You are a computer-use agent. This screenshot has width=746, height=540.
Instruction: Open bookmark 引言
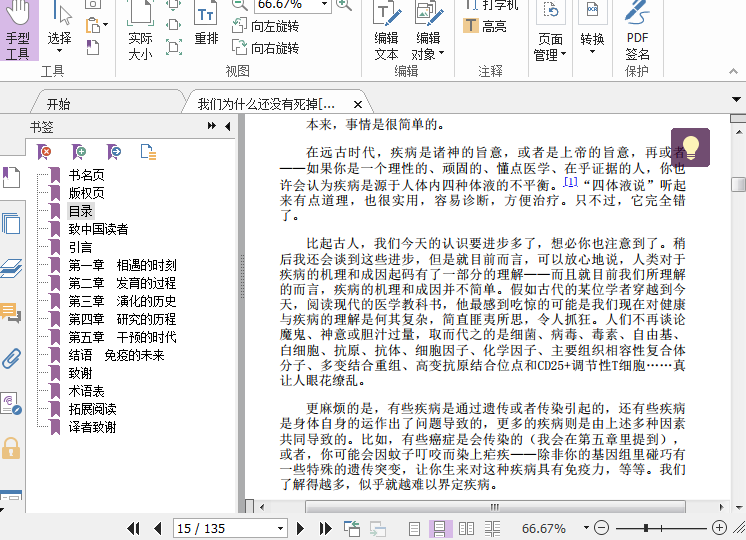pyautogui.click(x=80, y=247)
